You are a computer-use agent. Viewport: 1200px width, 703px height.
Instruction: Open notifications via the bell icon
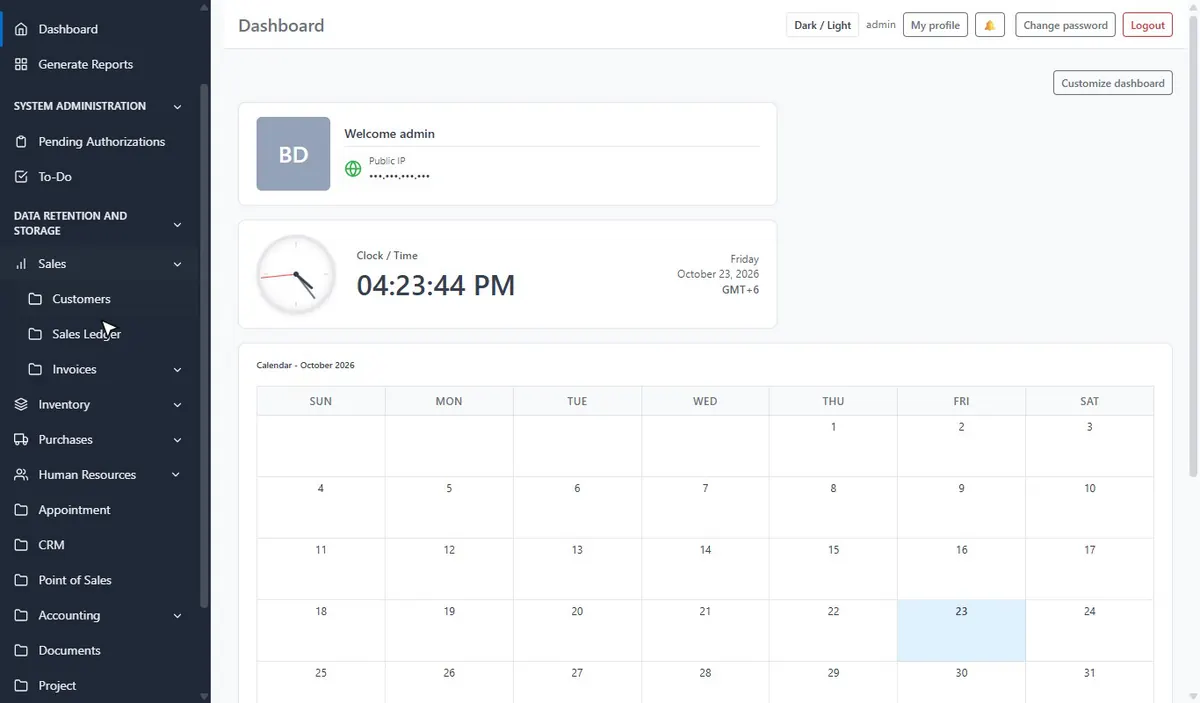point(990,25)
